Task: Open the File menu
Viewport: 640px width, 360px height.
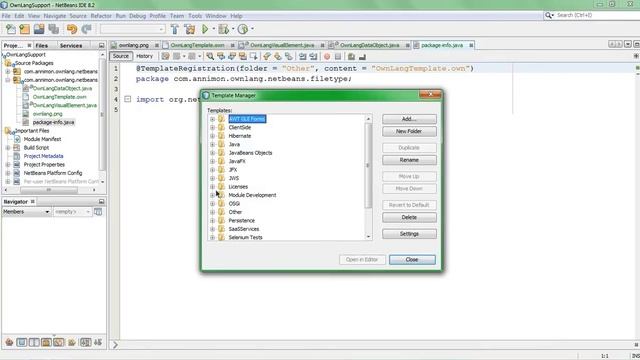Action: [6, 16]
